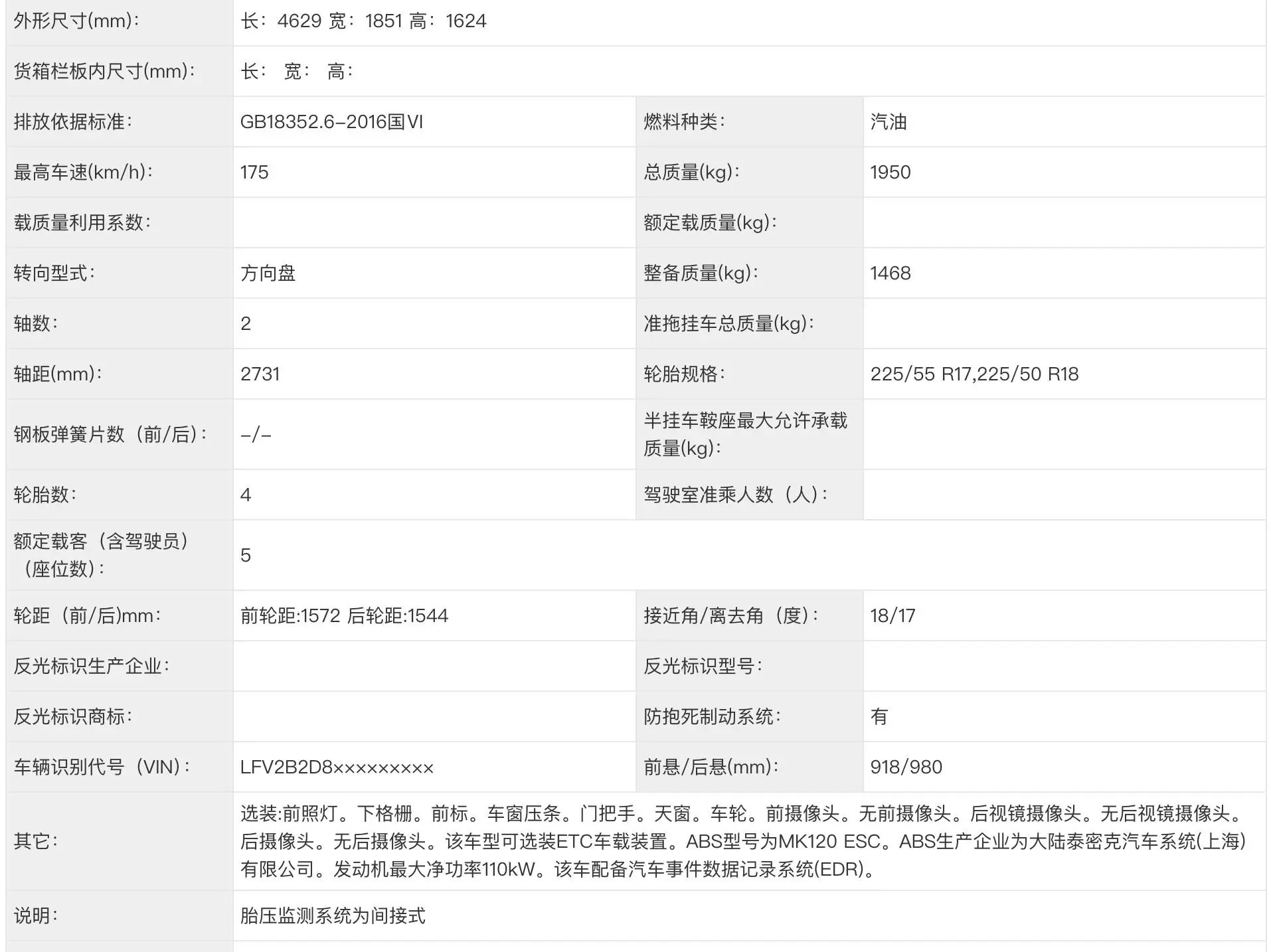
Task: Click the 额定载客(含驾驶员) label
Action: pyautogui.click(x=101, y=556)
